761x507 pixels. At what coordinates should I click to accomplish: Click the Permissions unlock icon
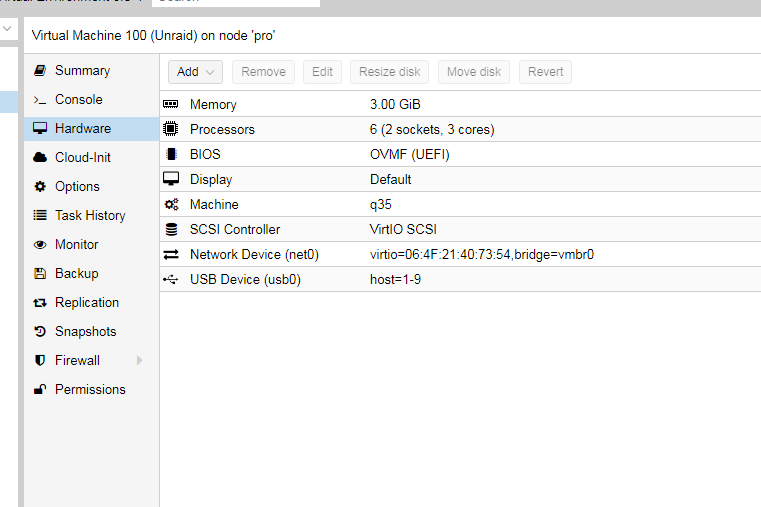[x=40, y=390]
